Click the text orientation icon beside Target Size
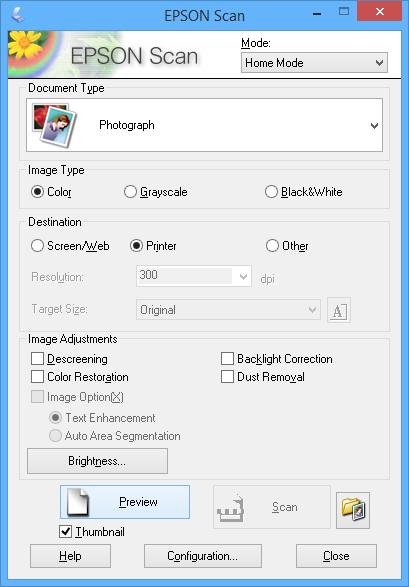The height and width of the screenshot is (587, 409). (x=339, y=310)
